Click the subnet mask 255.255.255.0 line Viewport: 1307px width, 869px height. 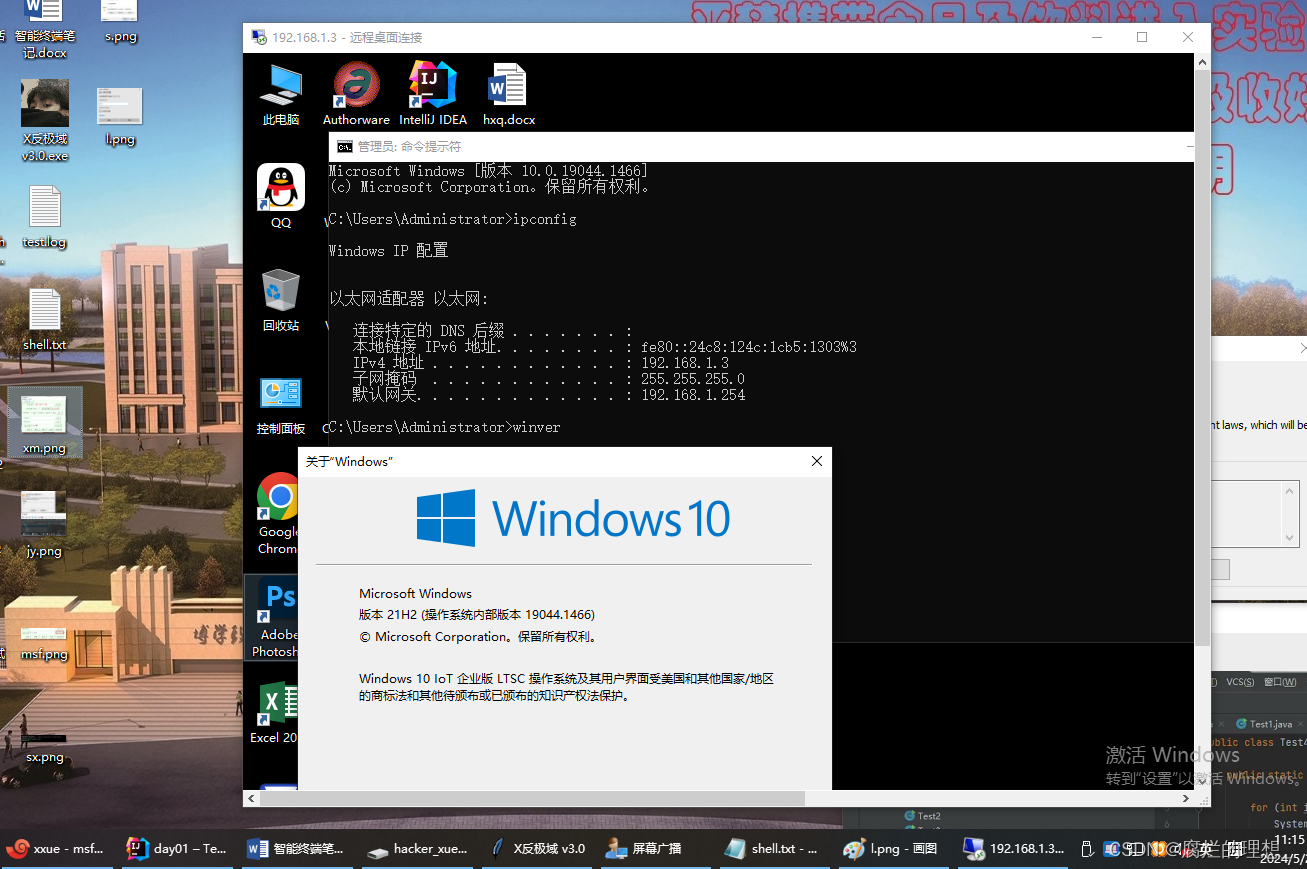pos(549,379)
